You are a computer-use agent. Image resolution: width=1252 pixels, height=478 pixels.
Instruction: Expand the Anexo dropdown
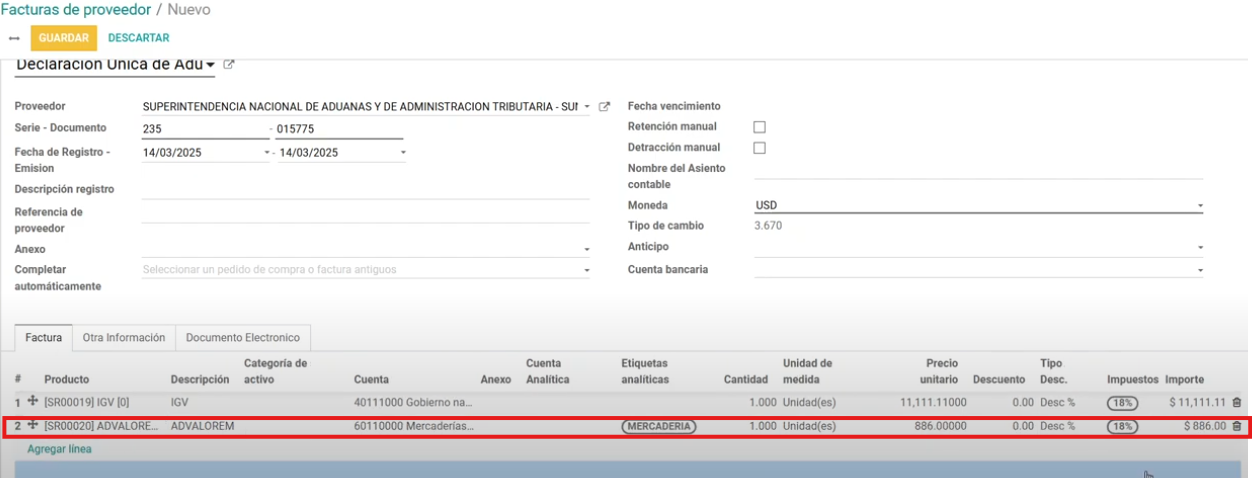click(587, 250)
